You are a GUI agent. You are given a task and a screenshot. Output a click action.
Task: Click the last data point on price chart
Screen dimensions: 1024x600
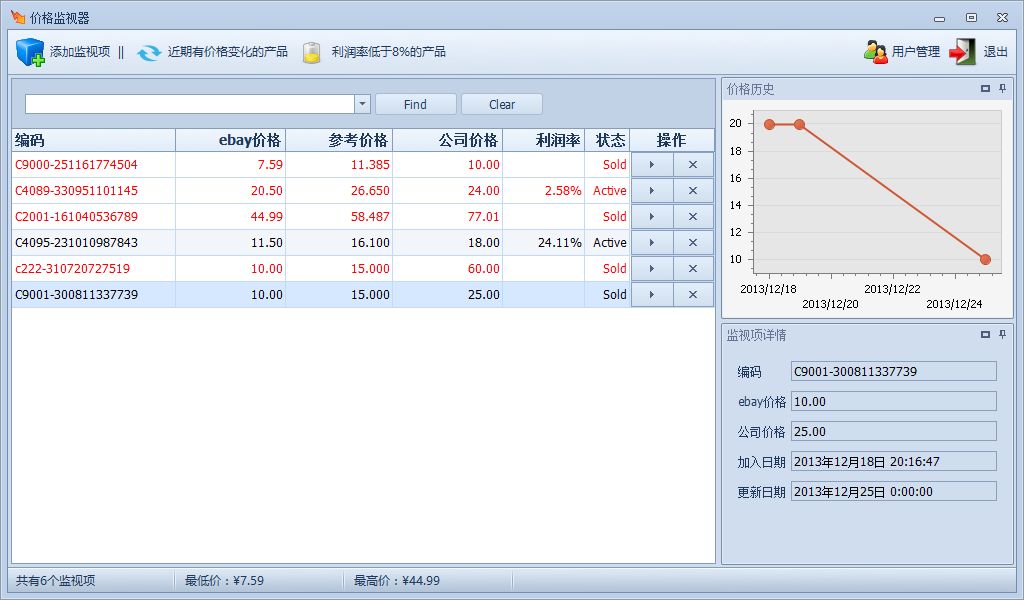click(x=985, y=259)
